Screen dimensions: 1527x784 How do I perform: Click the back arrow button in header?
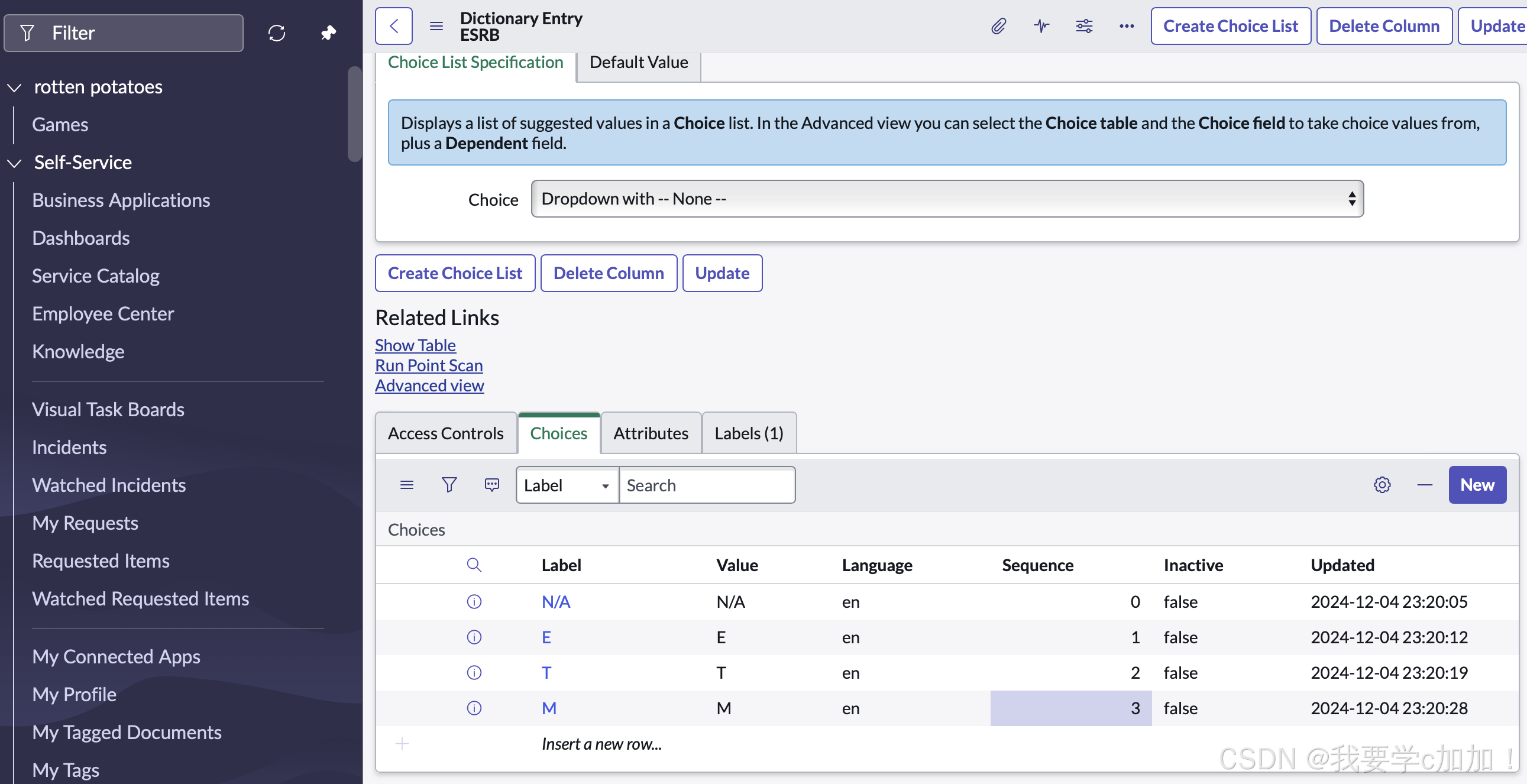point(394,26)
